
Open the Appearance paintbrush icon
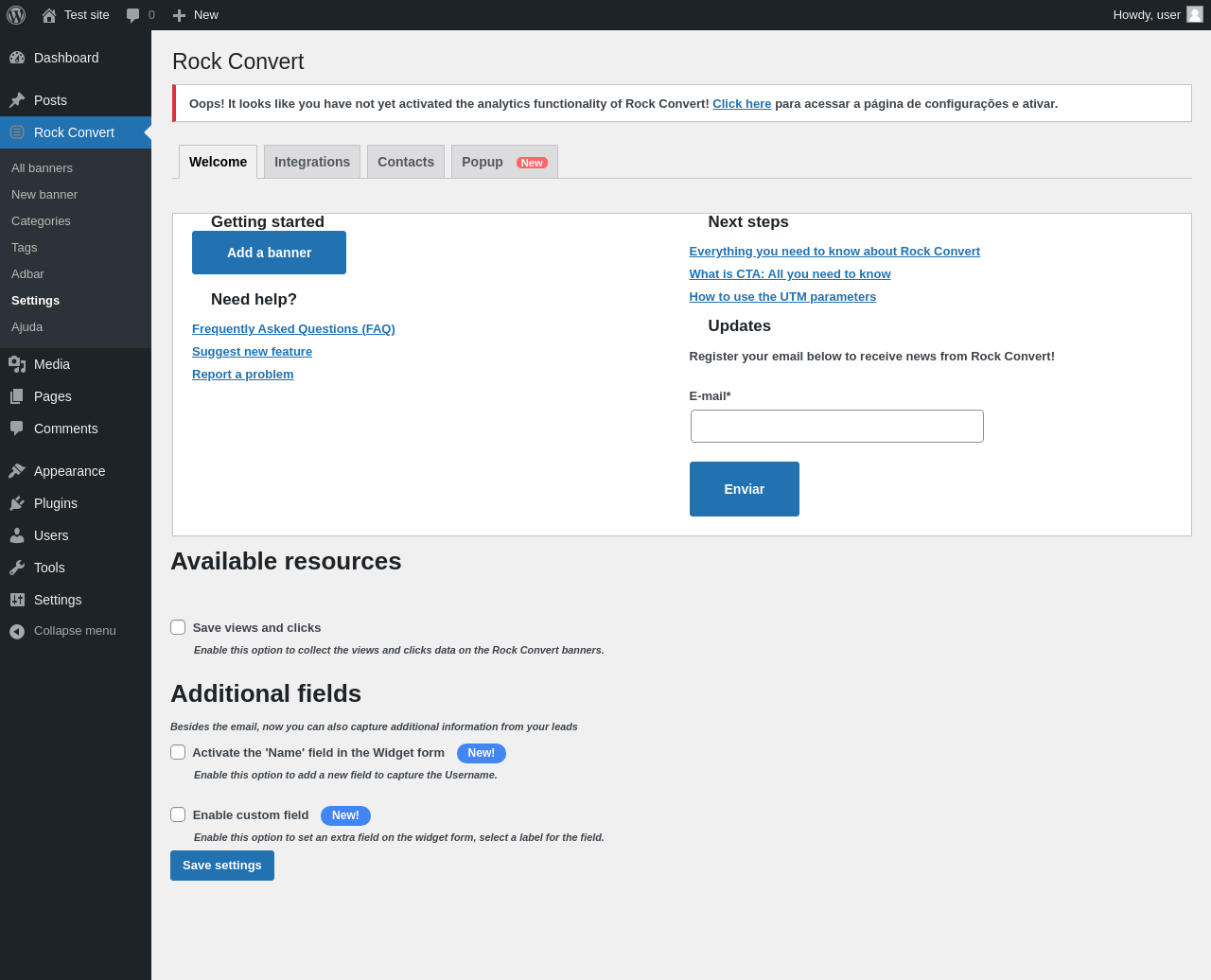coord(17,471)
